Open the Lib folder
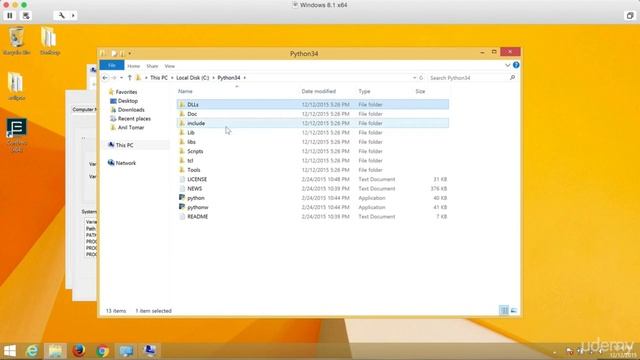640x360 pixels. [313, 133]
